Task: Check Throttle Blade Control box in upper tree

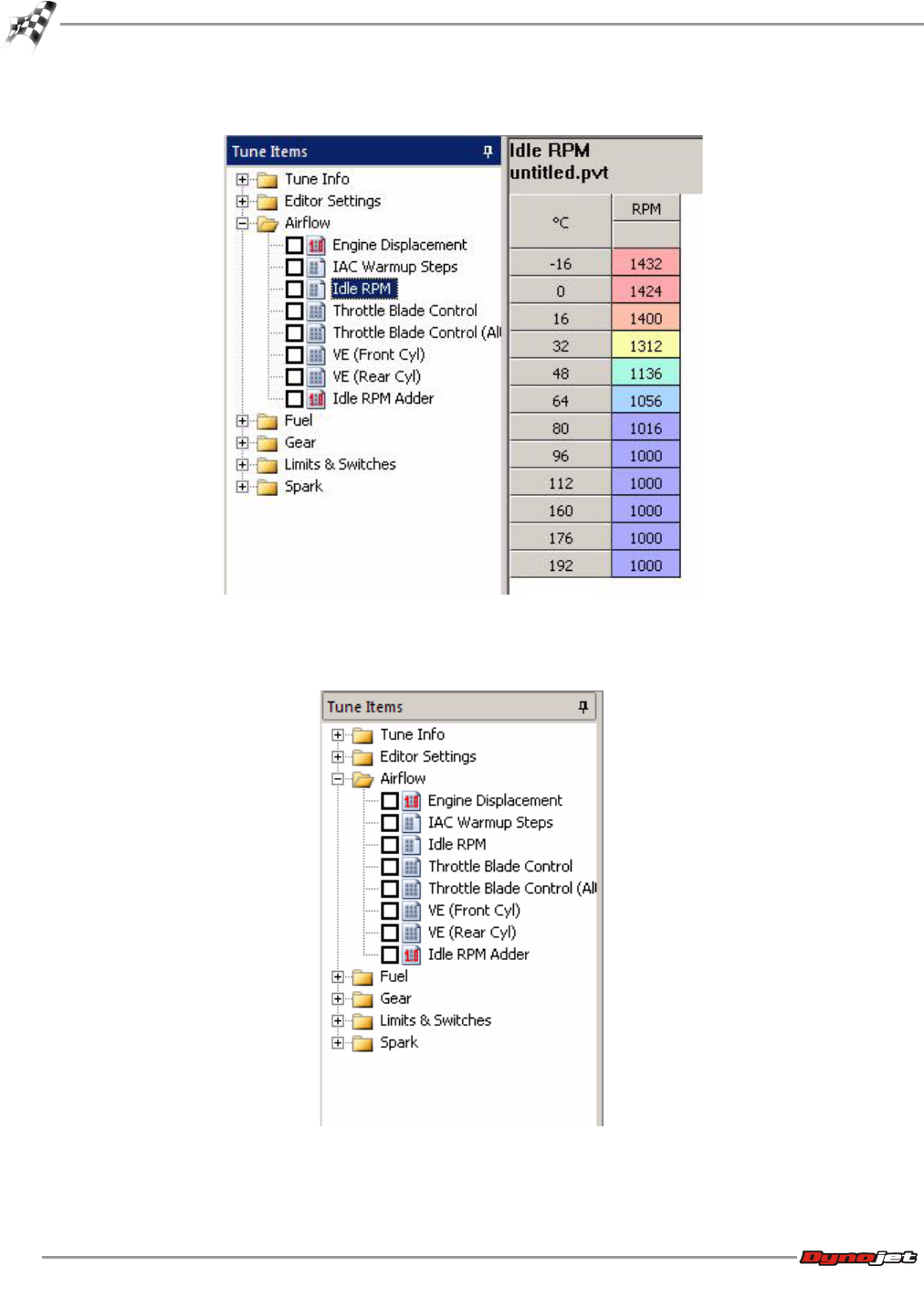Action: point(294,311)
